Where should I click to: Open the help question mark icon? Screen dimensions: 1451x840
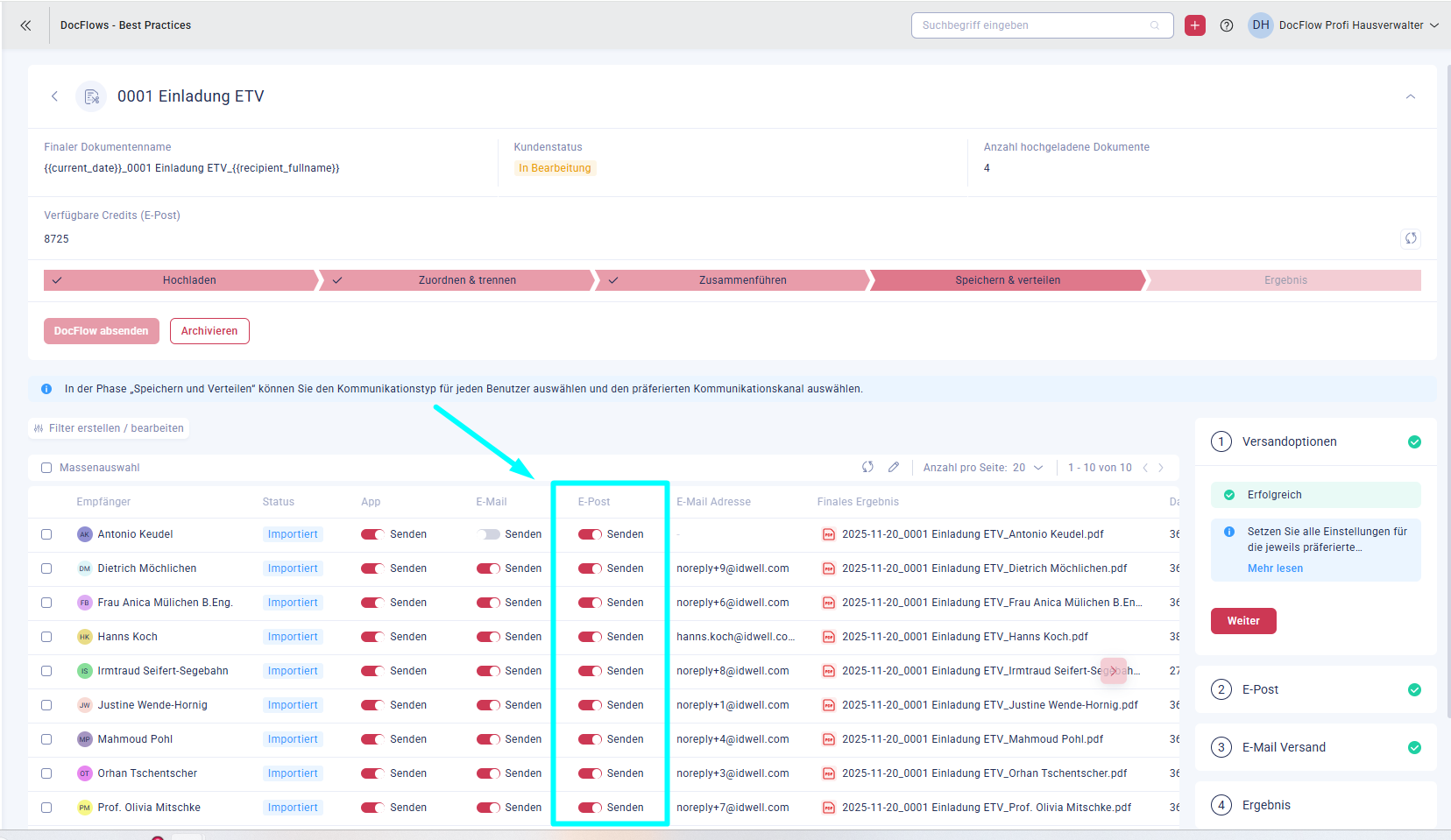point(1227,25)
